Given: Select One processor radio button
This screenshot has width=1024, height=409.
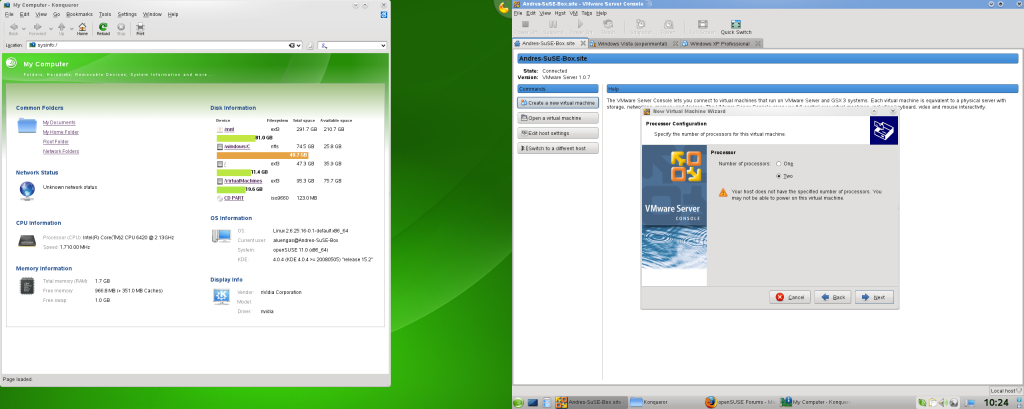Looking at the screenshot, I should (779, 163).
